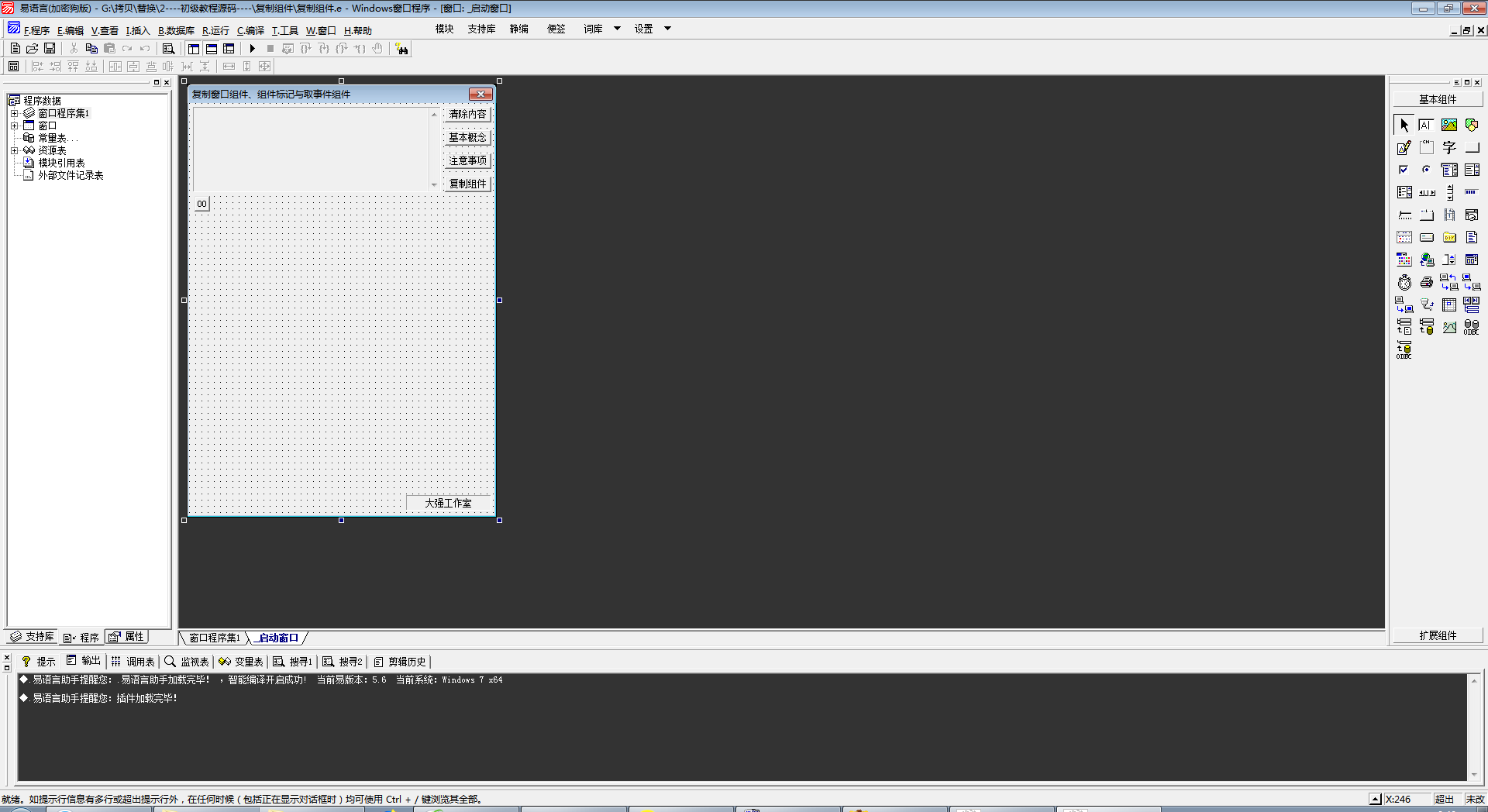Click the binoculars help search icon
1488x812 pixels.
click(x=401, y=49)
